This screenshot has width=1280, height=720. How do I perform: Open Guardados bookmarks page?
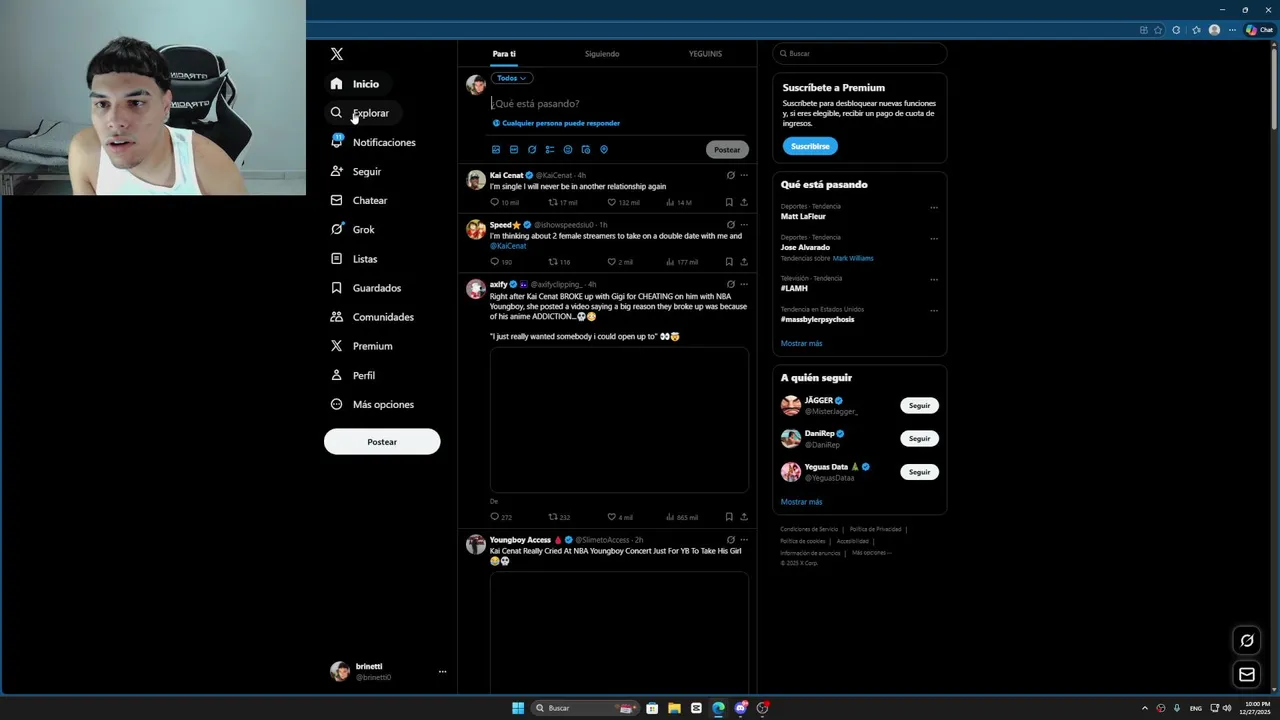tap(366, 288)
